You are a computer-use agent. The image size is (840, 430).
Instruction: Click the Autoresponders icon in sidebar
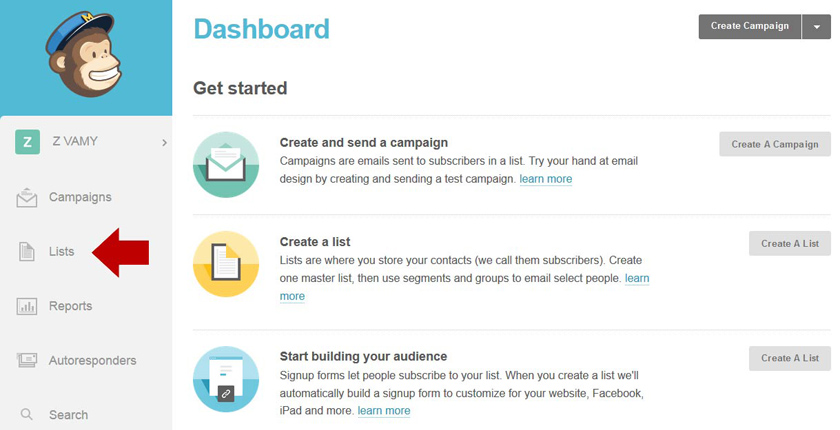27,360
